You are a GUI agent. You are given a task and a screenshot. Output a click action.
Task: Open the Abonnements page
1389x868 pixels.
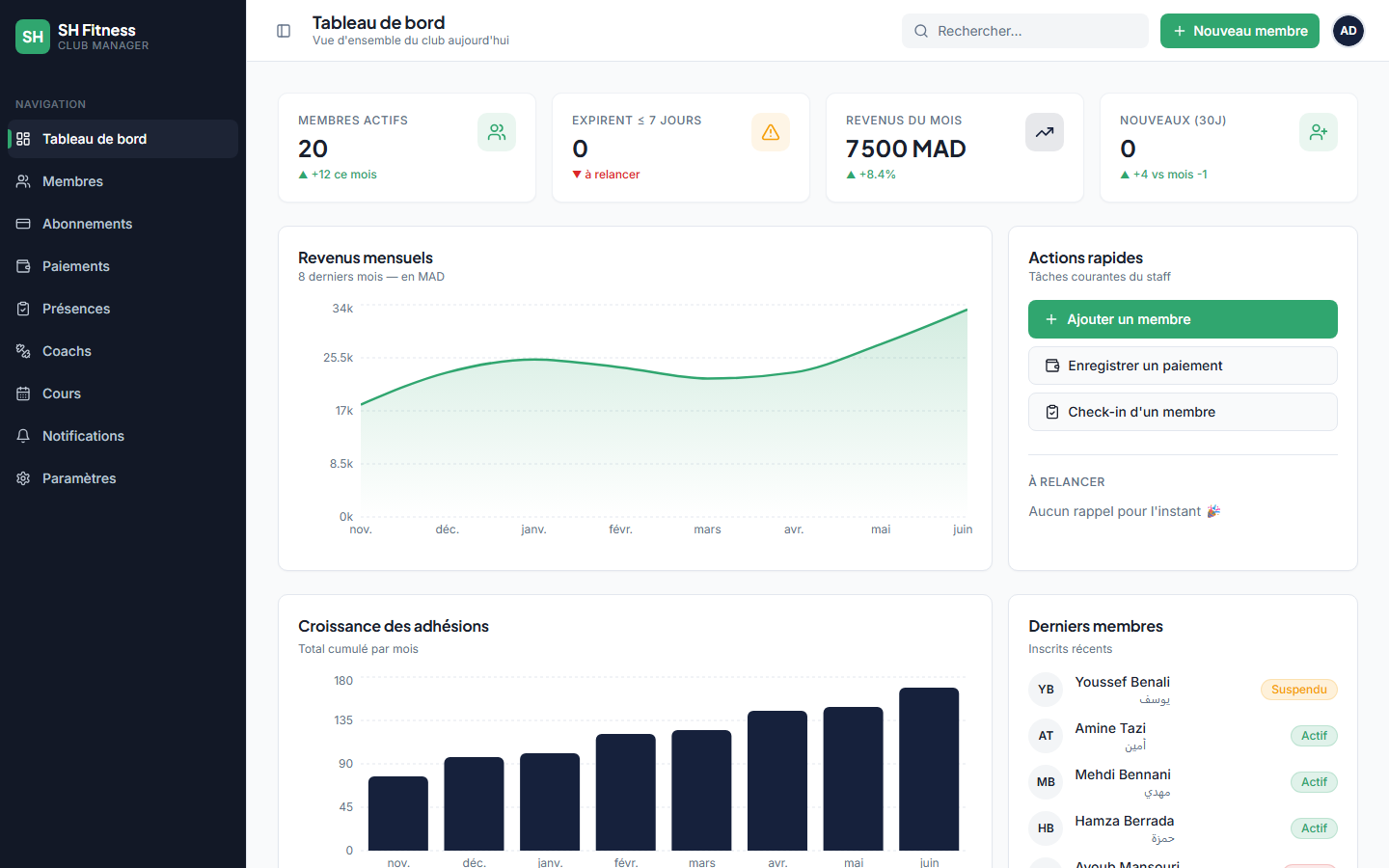pyautogui.click(x=123, y=224)
